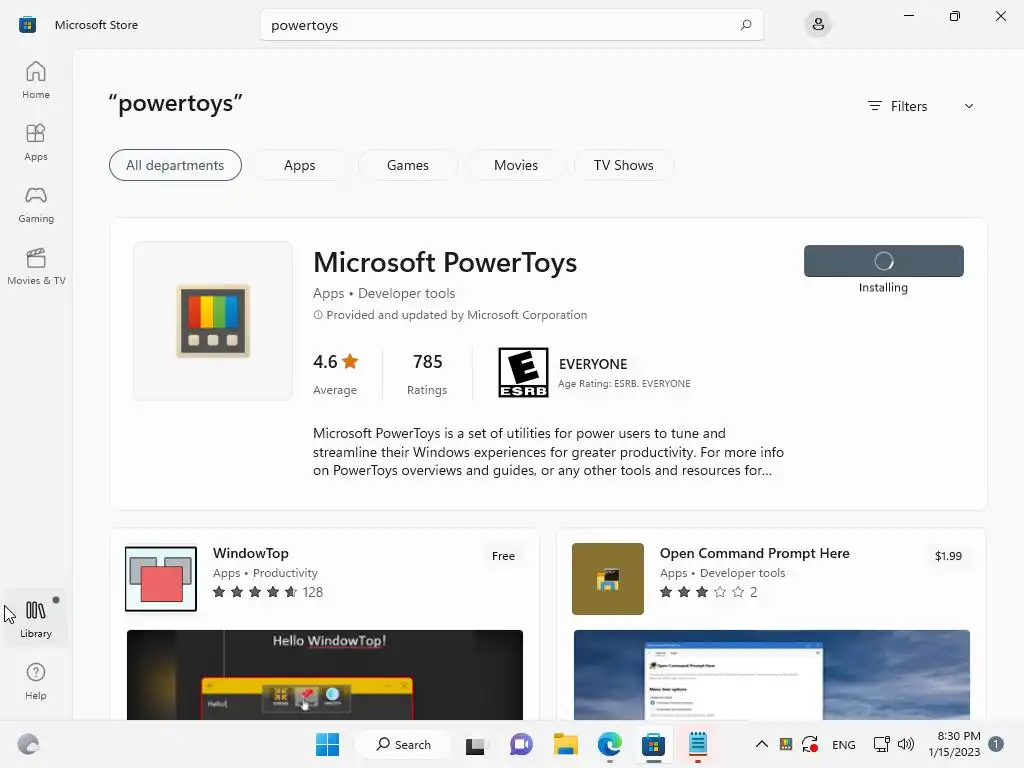This screenshot has height=768, width=1024.
Task: Click the PowerToys description text
Action: pyautogui.click(x=548, y=452)
